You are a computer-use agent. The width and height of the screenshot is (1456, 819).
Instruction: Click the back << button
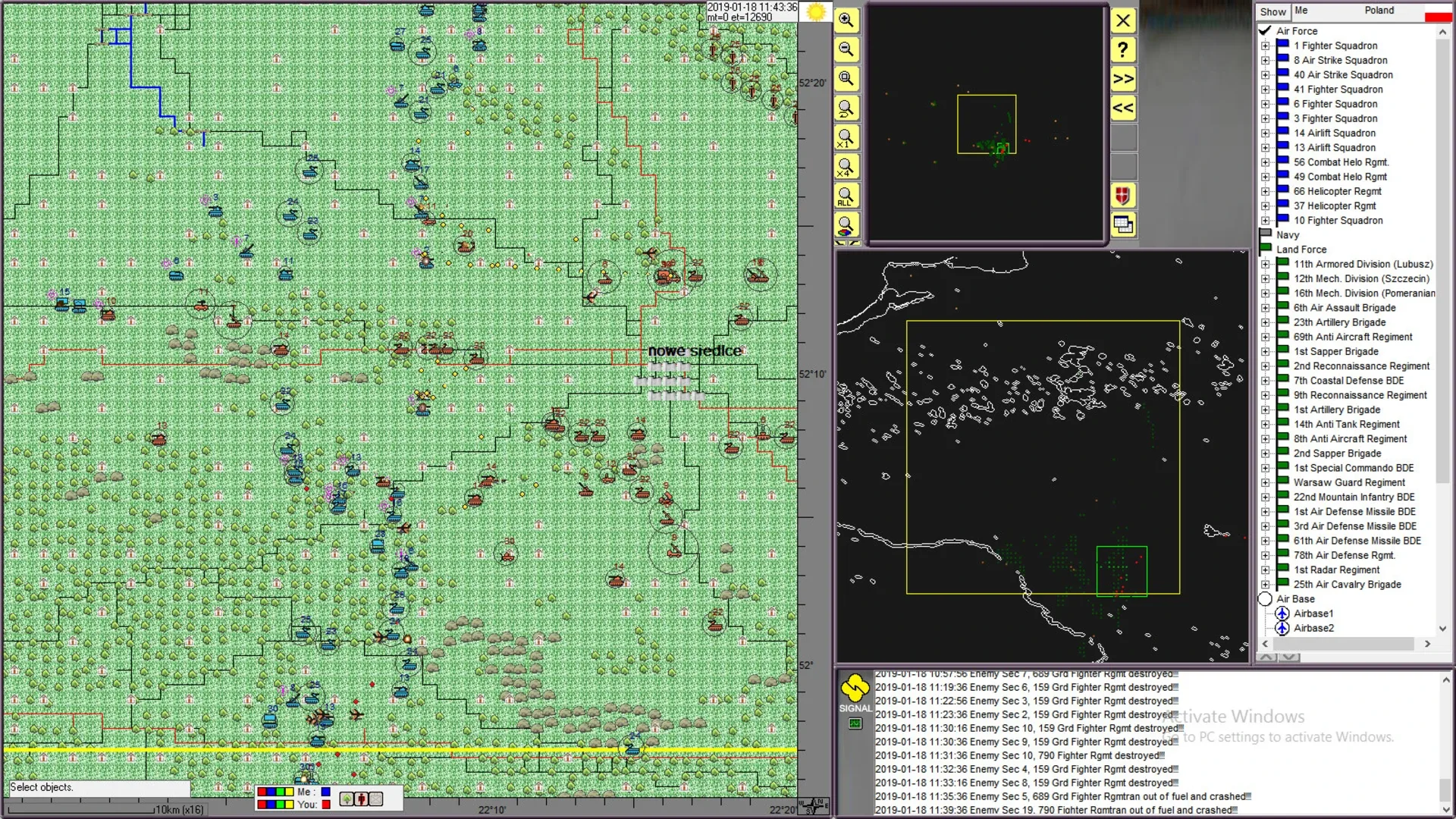pos(1123,108)
